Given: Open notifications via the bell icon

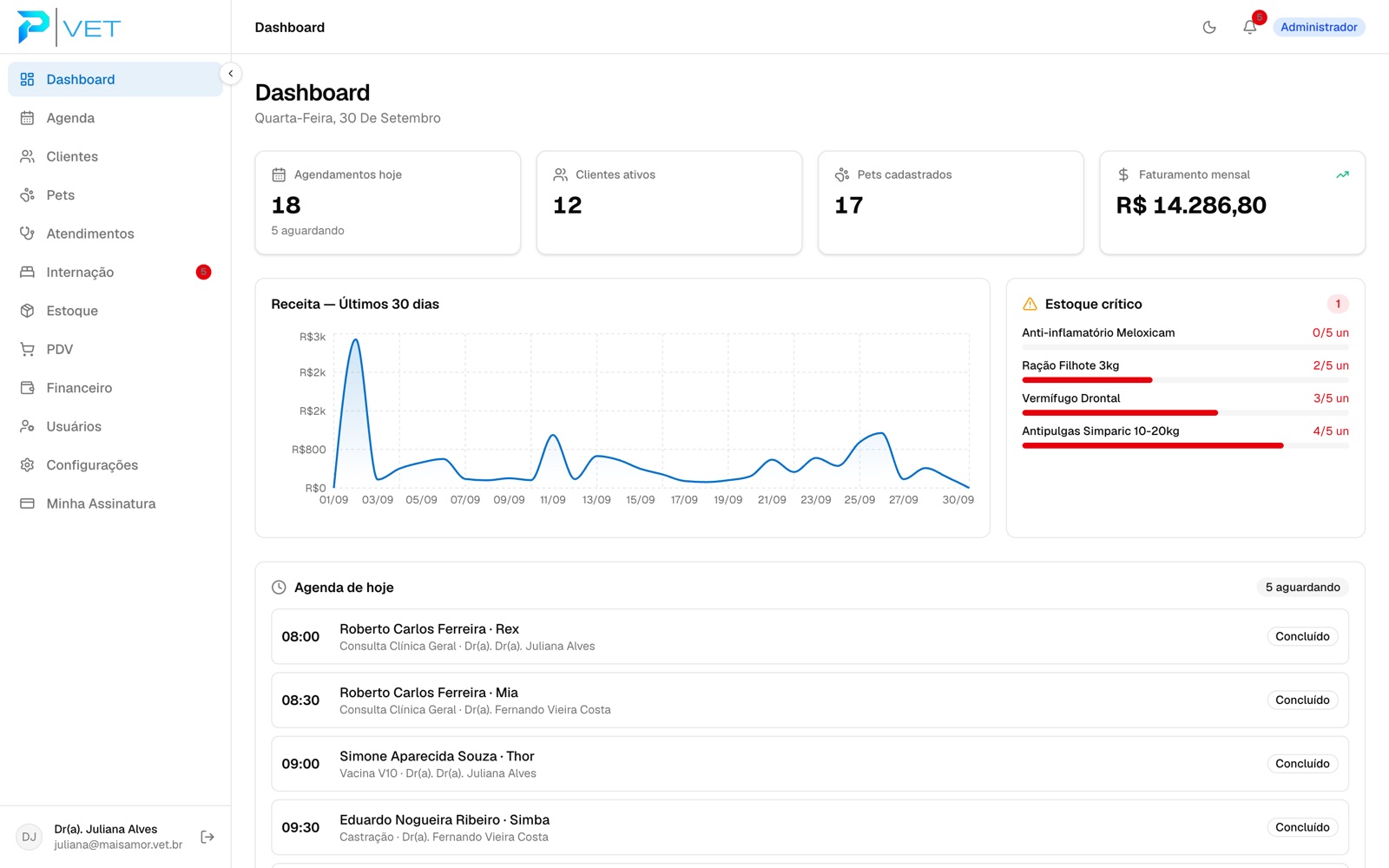Looking at the screenshot, I should (x=1249, y=27).
